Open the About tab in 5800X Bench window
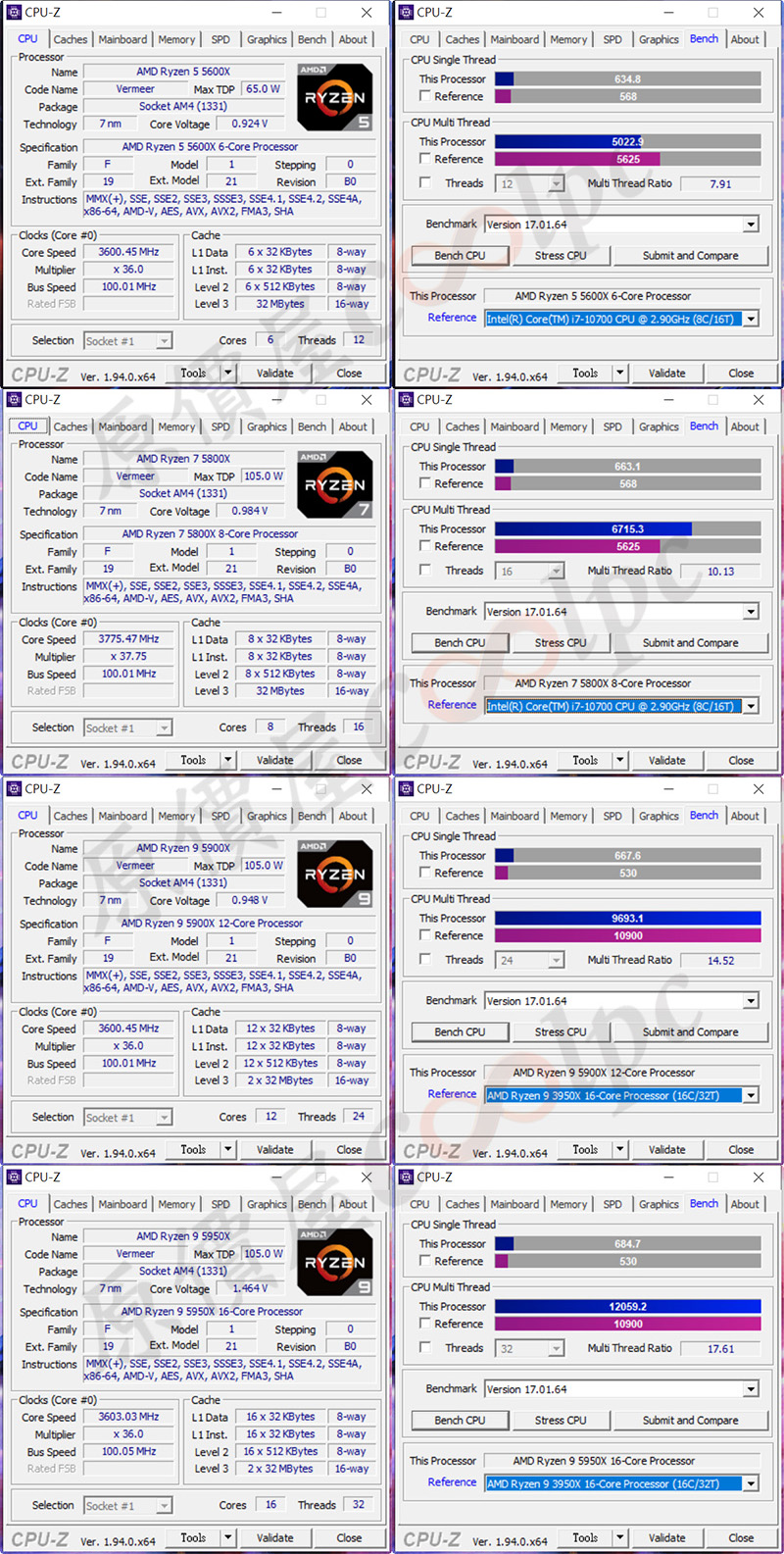This screenshot has height=1554, width=784. tap(745, 427)
